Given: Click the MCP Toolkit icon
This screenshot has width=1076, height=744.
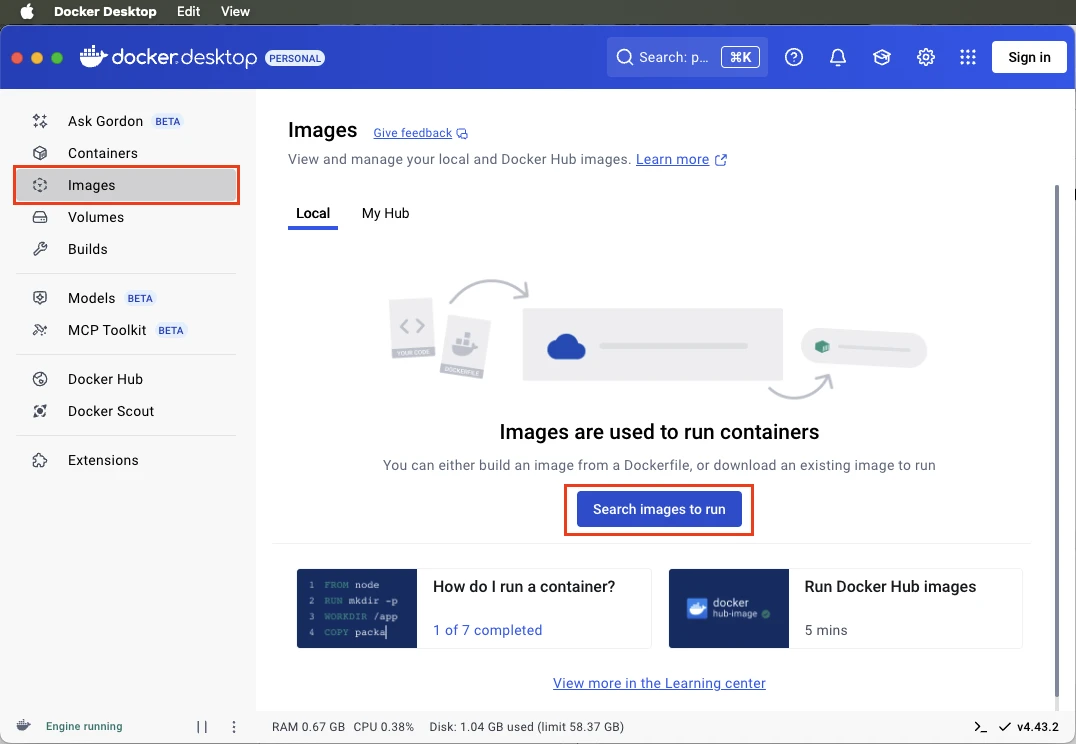Looking at the screenshot, I should tap(40, 330).
